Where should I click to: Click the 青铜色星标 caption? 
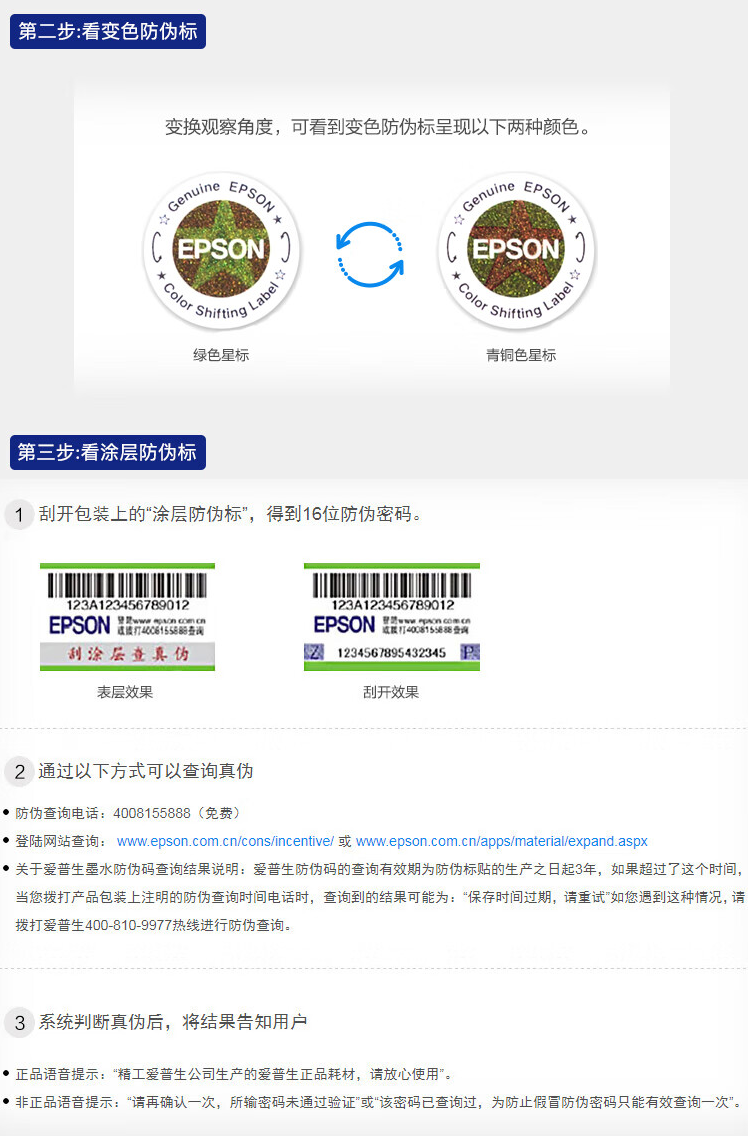click(x=521, y=355)
